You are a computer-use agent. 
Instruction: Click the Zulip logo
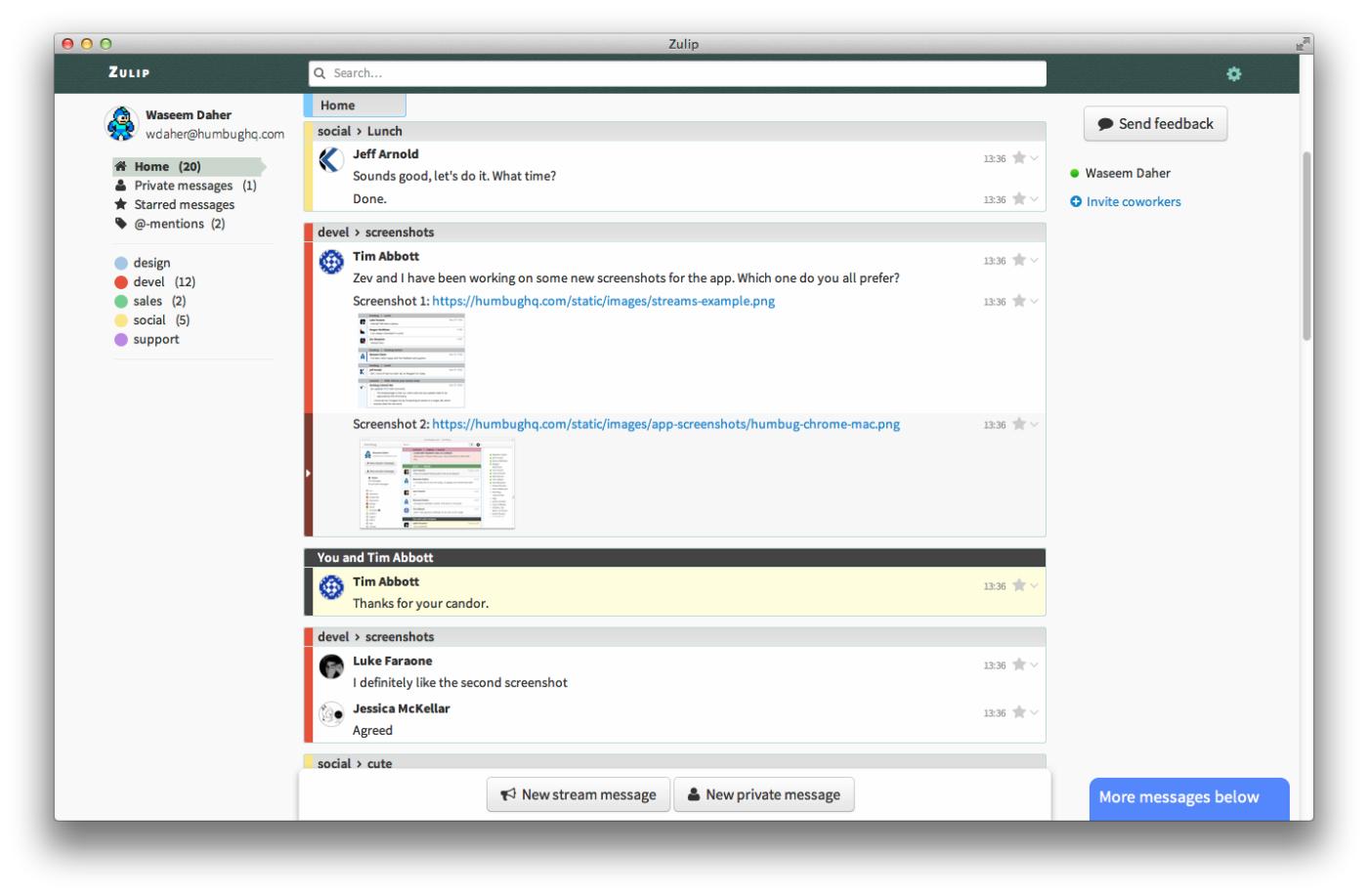(129, 72)
